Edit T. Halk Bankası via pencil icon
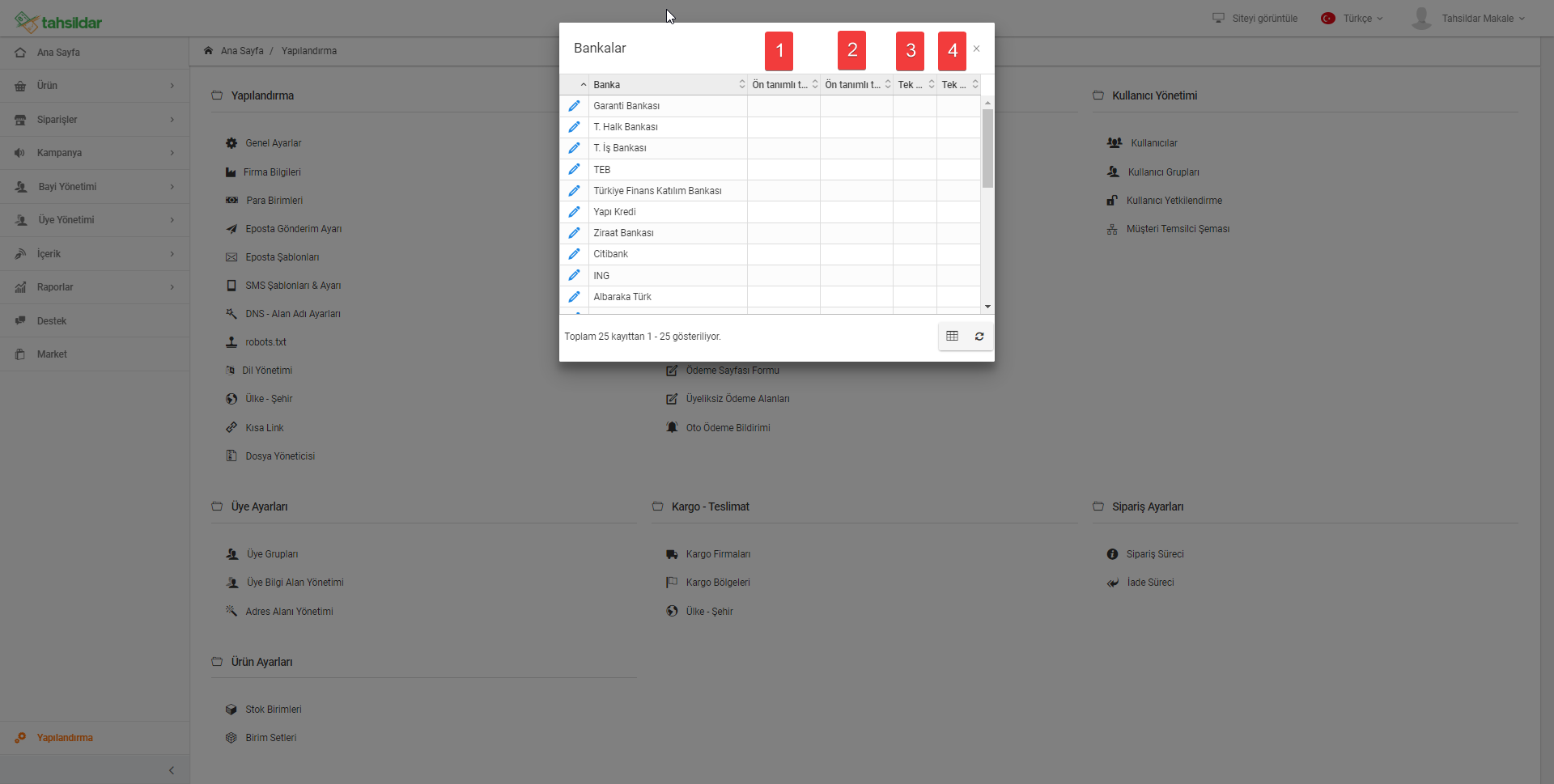The image size is (1554, 784). point(574,127)
